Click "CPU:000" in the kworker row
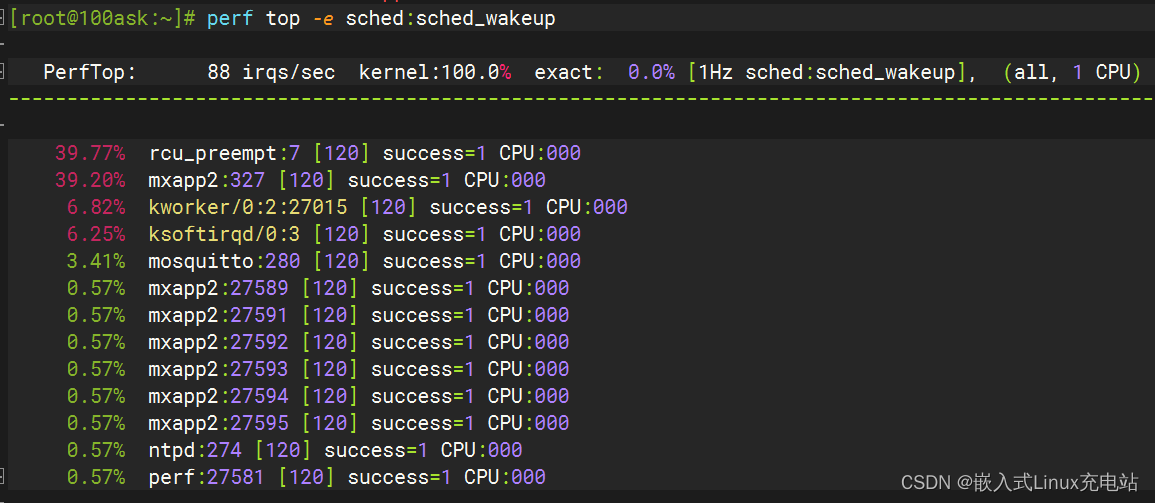The height and width of the screenshot is (503, 1155). [587, 207]
